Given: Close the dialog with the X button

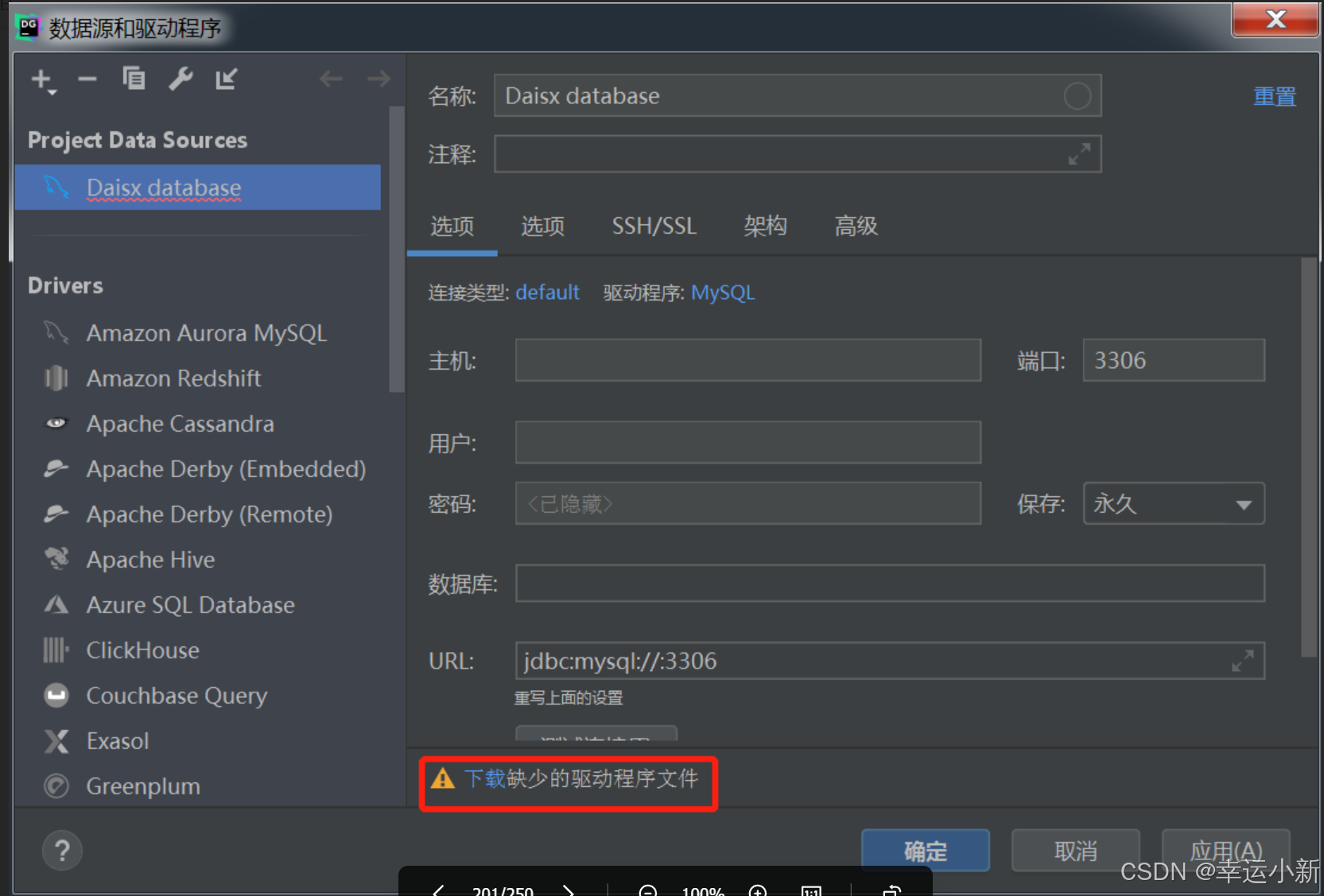Looking at the screenshot, I should pyautogui.click(x=1275, y=19).
